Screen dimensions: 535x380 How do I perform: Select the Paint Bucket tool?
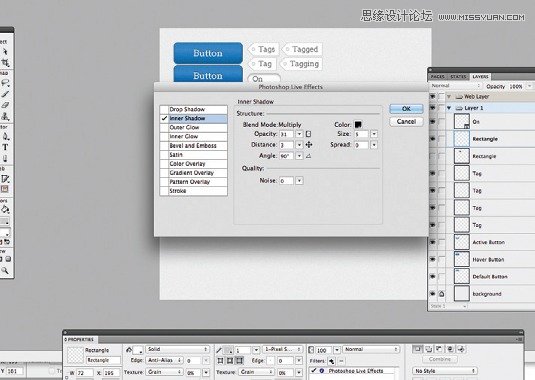(x=5, y=210)
